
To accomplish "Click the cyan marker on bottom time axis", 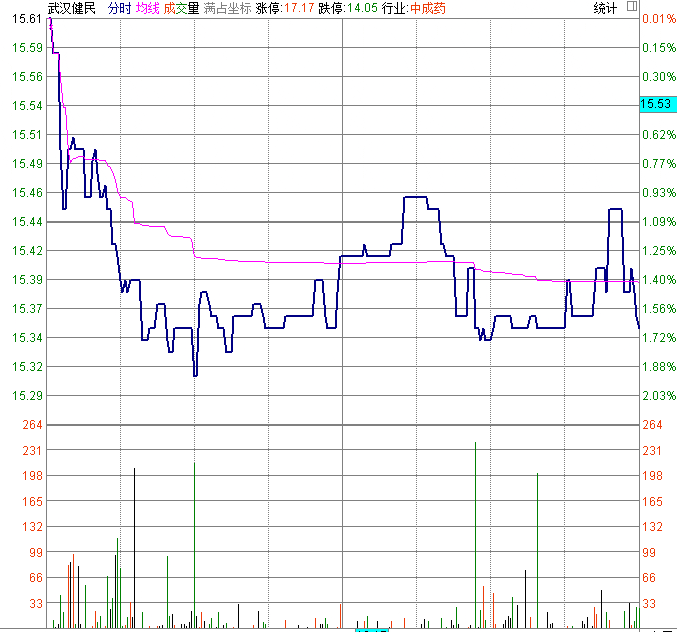I will point(371,629).
